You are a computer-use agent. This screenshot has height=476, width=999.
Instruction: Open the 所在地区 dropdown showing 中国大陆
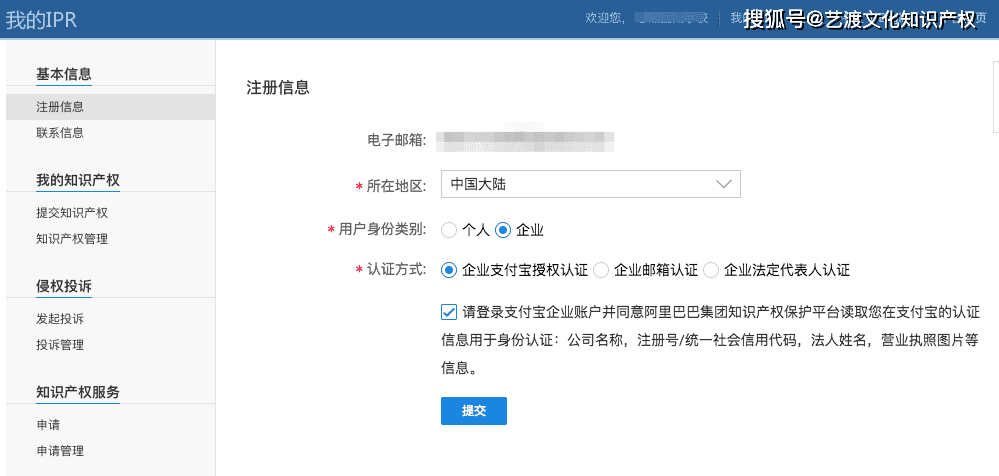point(591,184)
